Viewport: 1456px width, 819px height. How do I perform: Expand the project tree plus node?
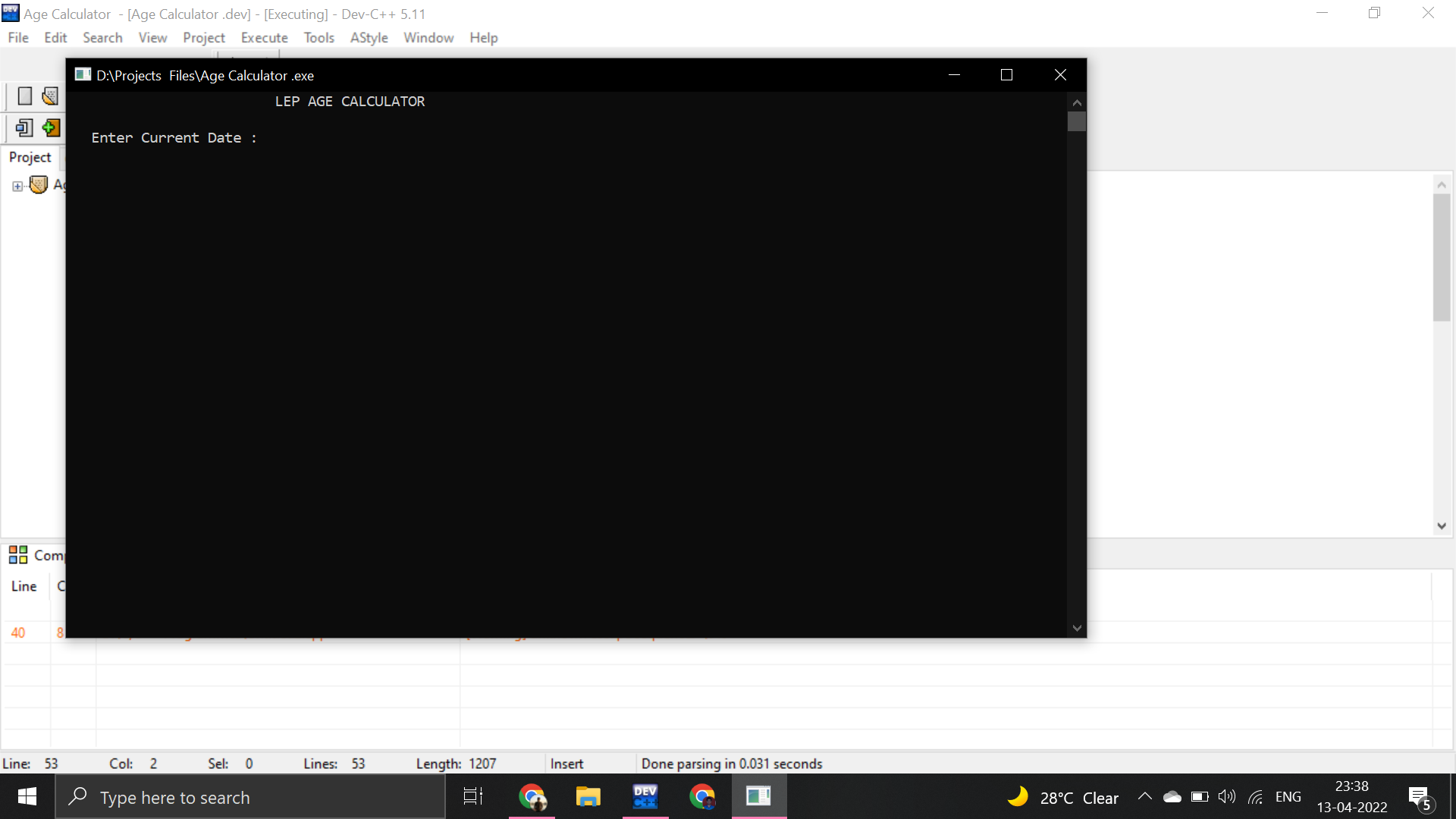pos(17,186)
